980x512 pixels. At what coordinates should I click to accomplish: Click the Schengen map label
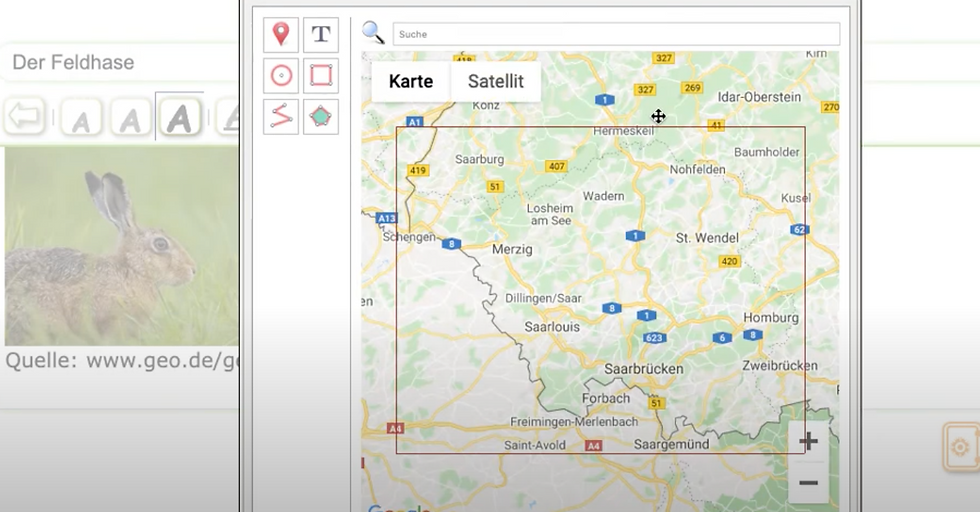(409, 237)
